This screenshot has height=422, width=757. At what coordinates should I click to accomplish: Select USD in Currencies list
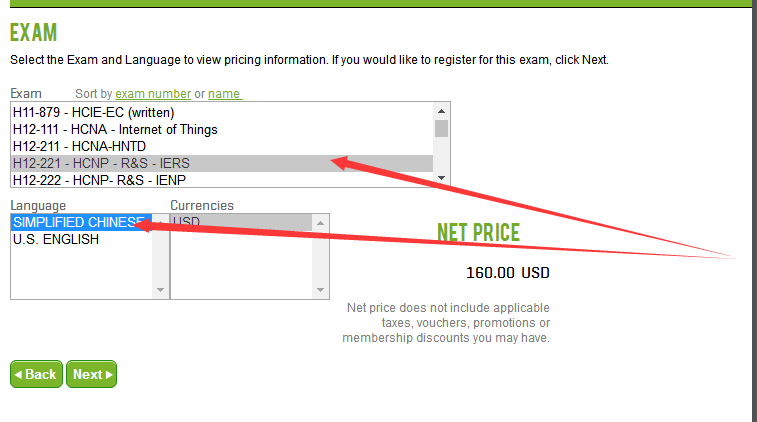click(x=186, y=222)
